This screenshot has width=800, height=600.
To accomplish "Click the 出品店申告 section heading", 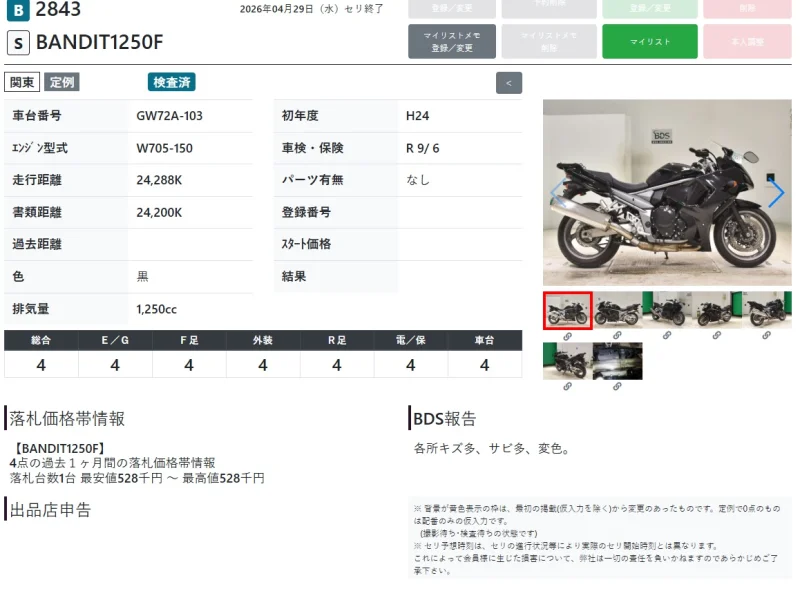I will (50, 510).
